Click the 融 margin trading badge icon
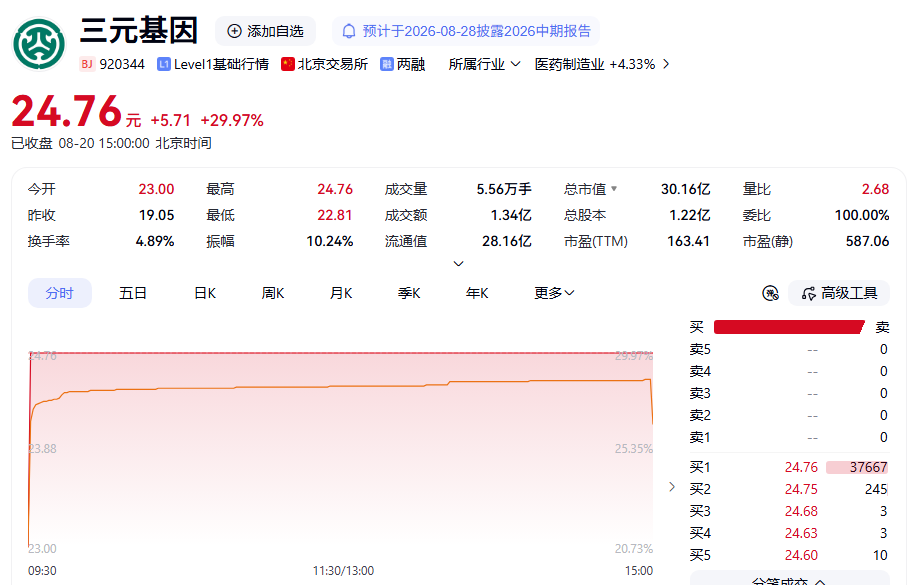This screenshot has width=920, height=585. pos(387,64)
